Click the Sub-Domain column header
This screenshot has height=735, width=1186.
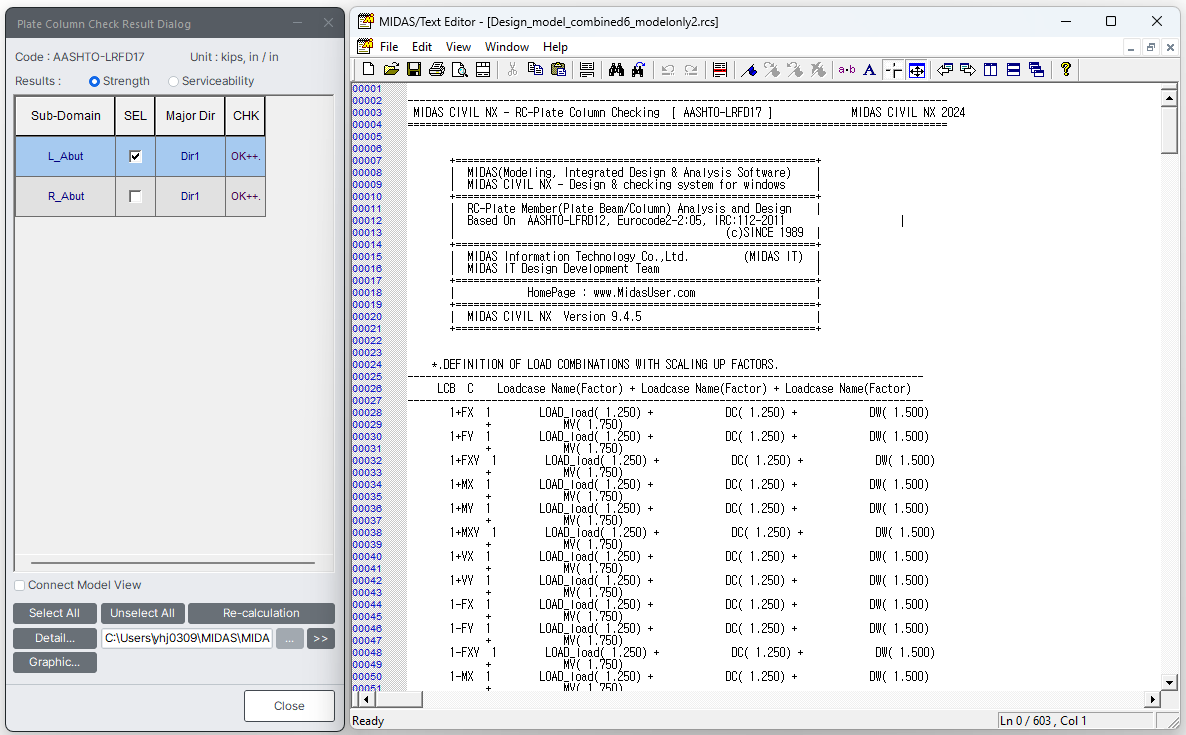66,116
